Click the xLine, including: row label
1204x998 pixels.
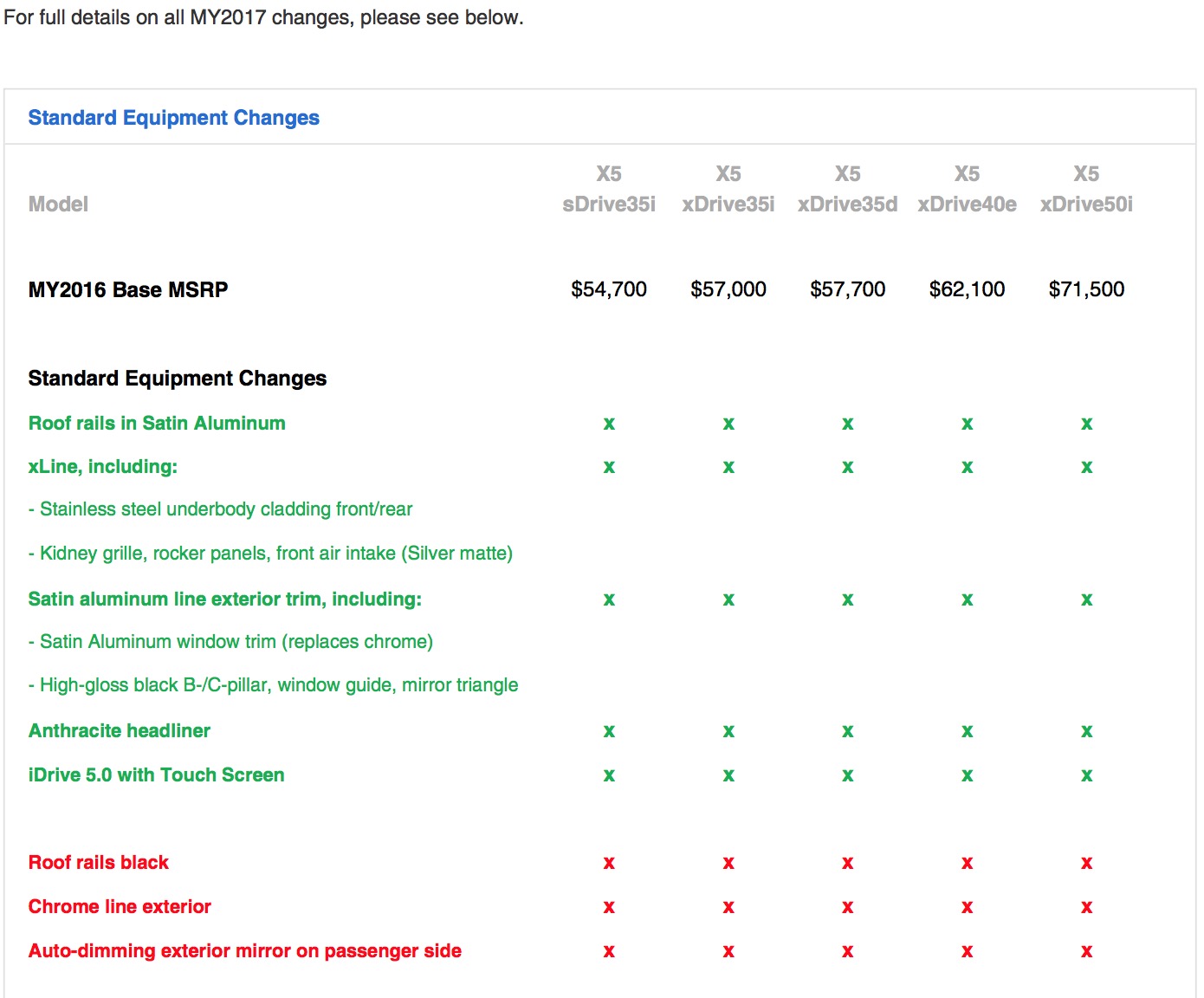[103, 467]
